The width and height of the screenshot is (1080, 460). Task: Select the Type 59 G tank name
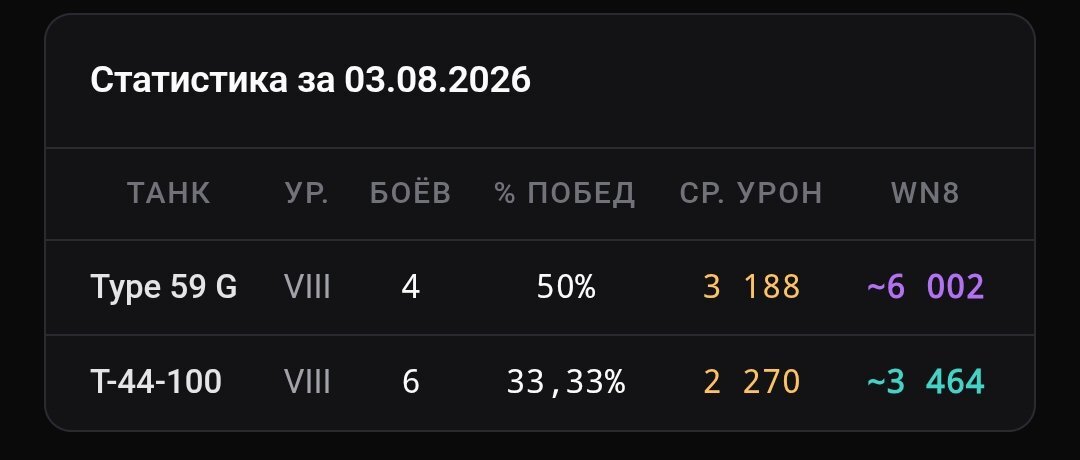pos(164,287)
